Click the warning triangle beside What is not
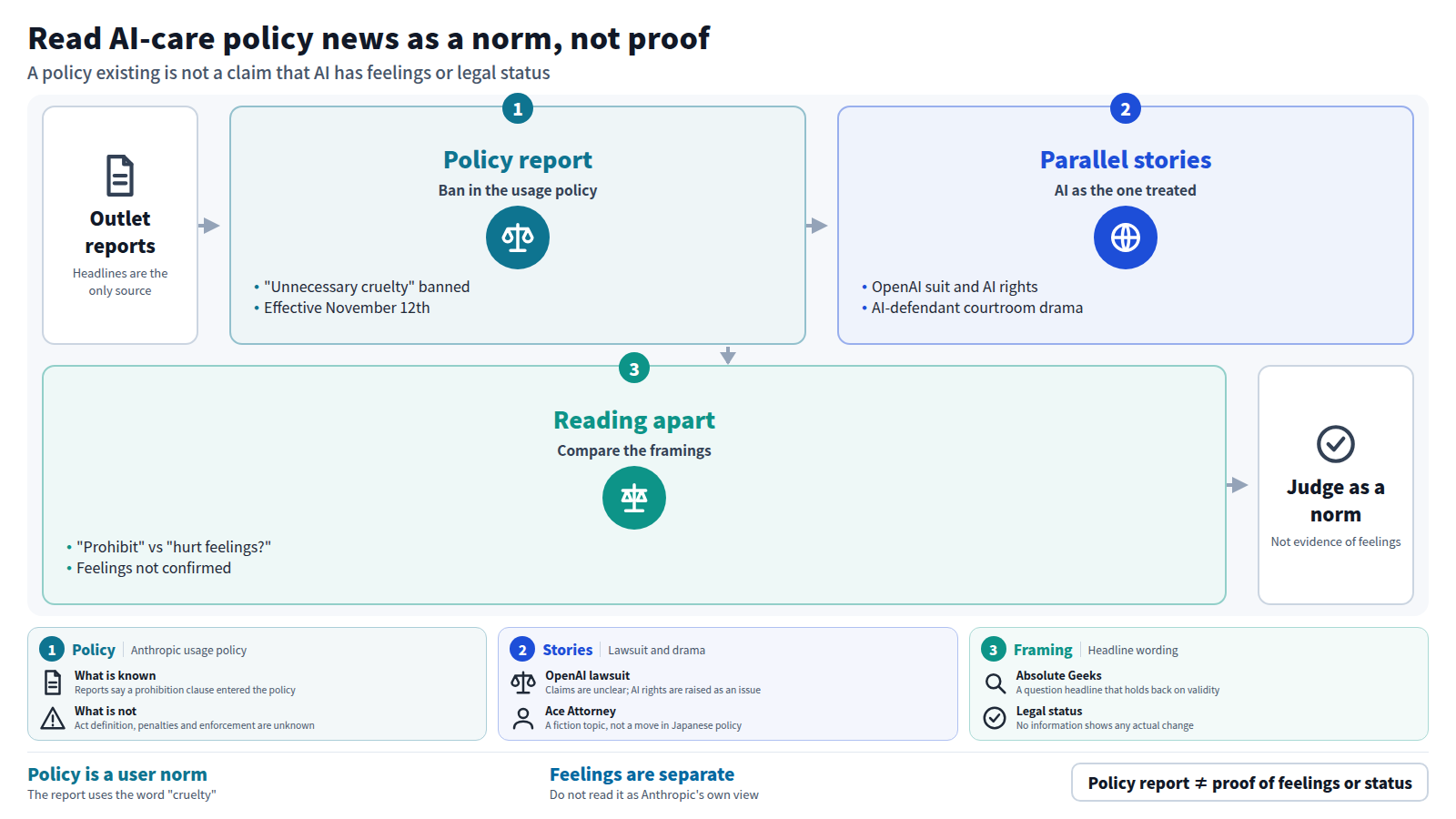This screenshot has width=1456, height=819. (x=53, y=718)
